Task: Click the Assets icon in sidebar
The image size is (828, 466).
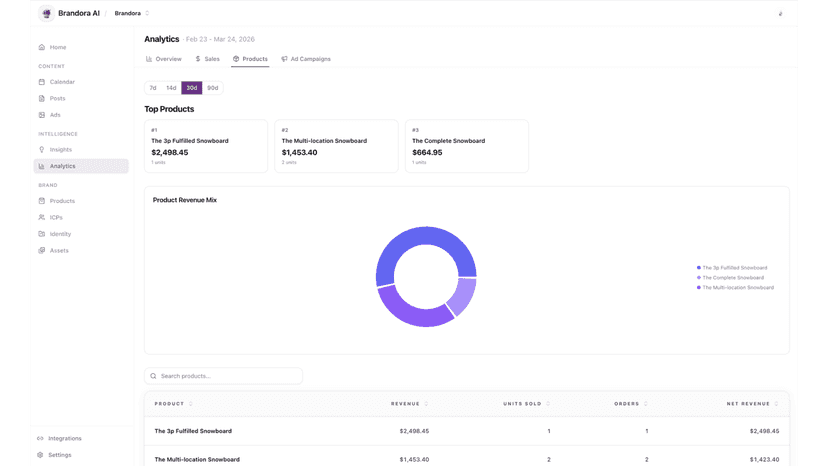Action: click(42, 250)
